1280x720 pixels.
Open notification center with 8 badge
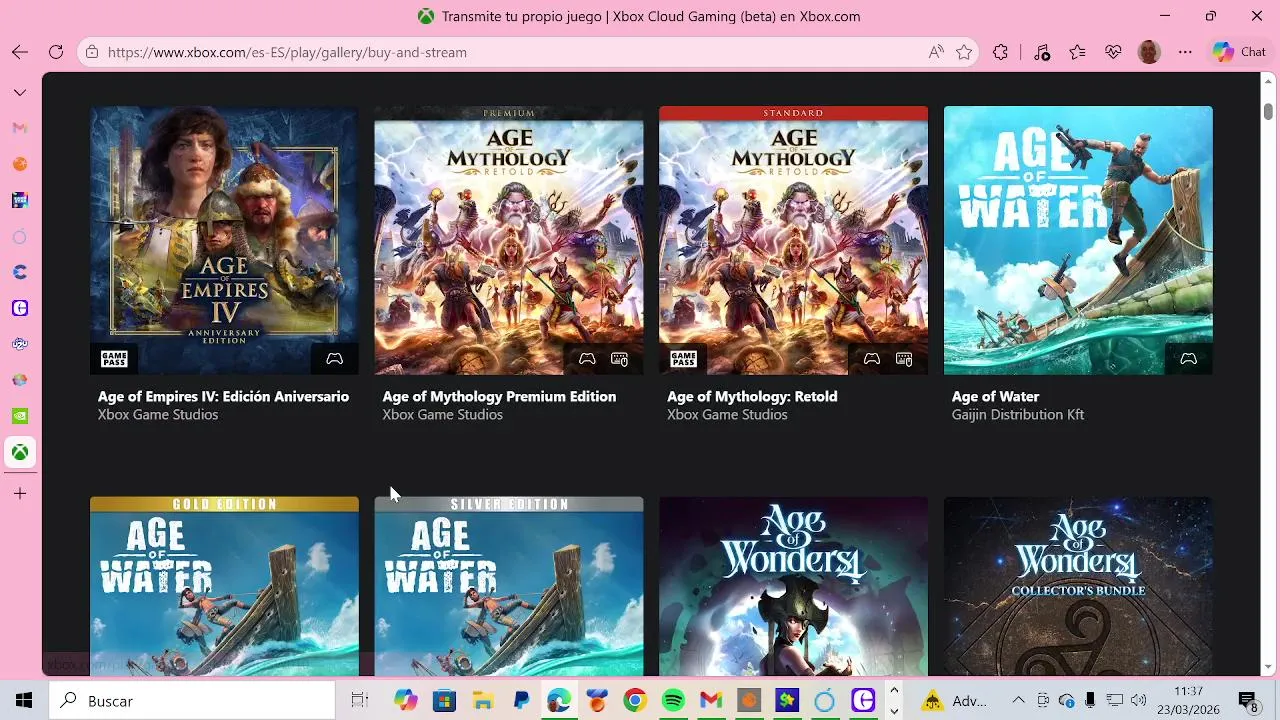(1248, 701)
